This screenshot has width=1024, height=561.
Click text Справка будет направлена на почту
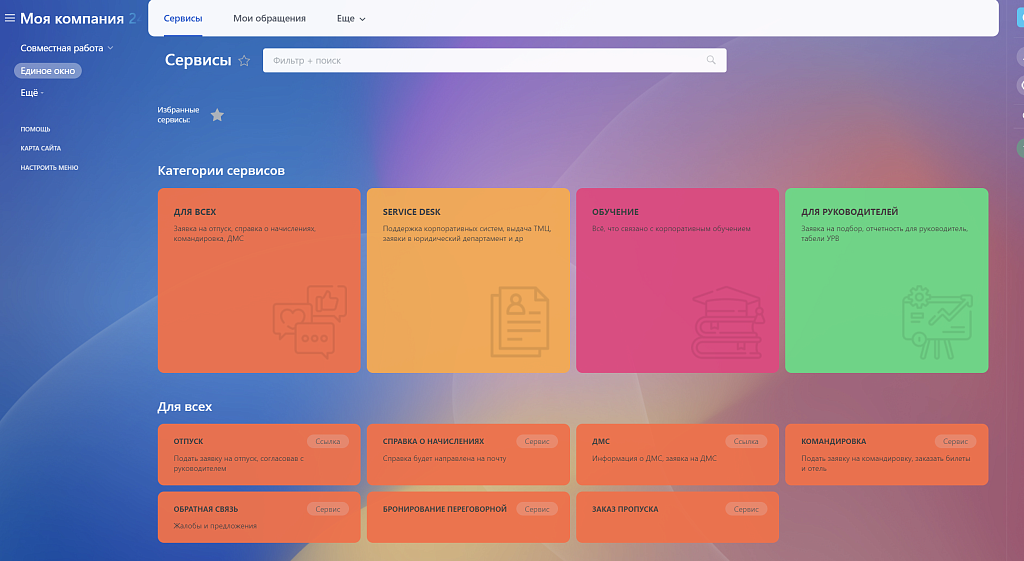tap(445, 458)
